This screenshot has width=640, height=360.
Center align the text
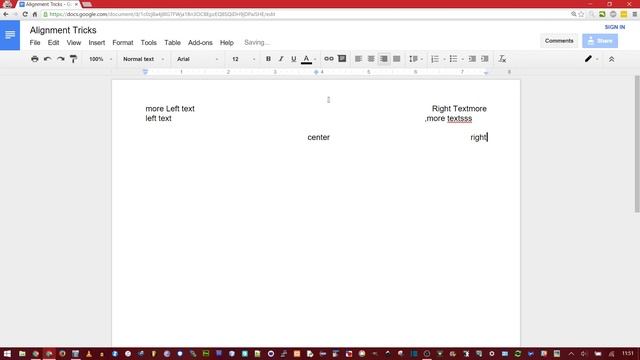click(371, 59)
